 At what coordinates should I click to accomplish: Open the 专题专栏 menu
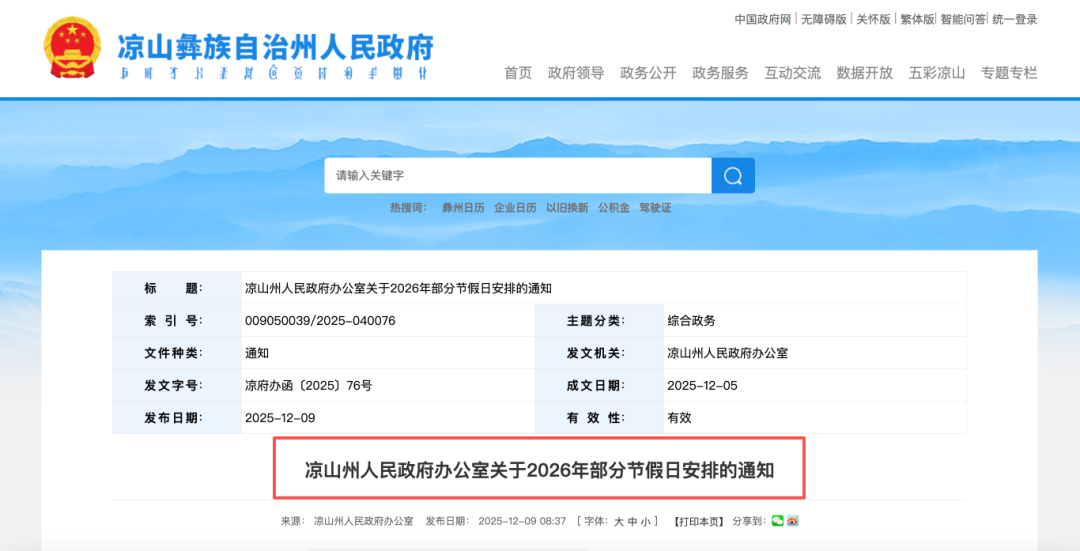(x=1009, y=73)
